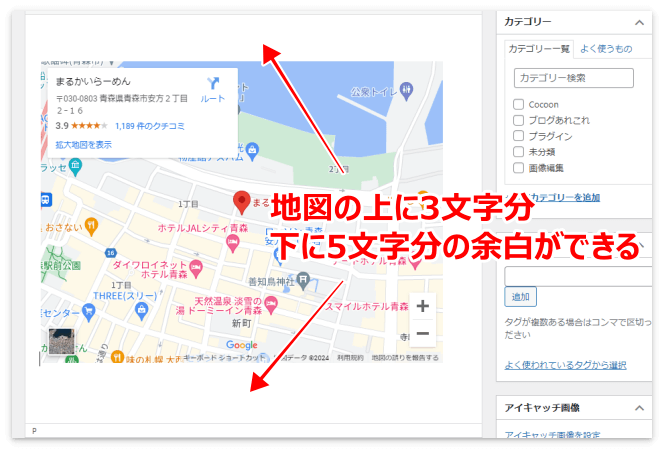The height and width of the screenshot is (451, 664).
Task: Click the ホテルJALシティ青森 hotel marker
Action: click(232, 243)
